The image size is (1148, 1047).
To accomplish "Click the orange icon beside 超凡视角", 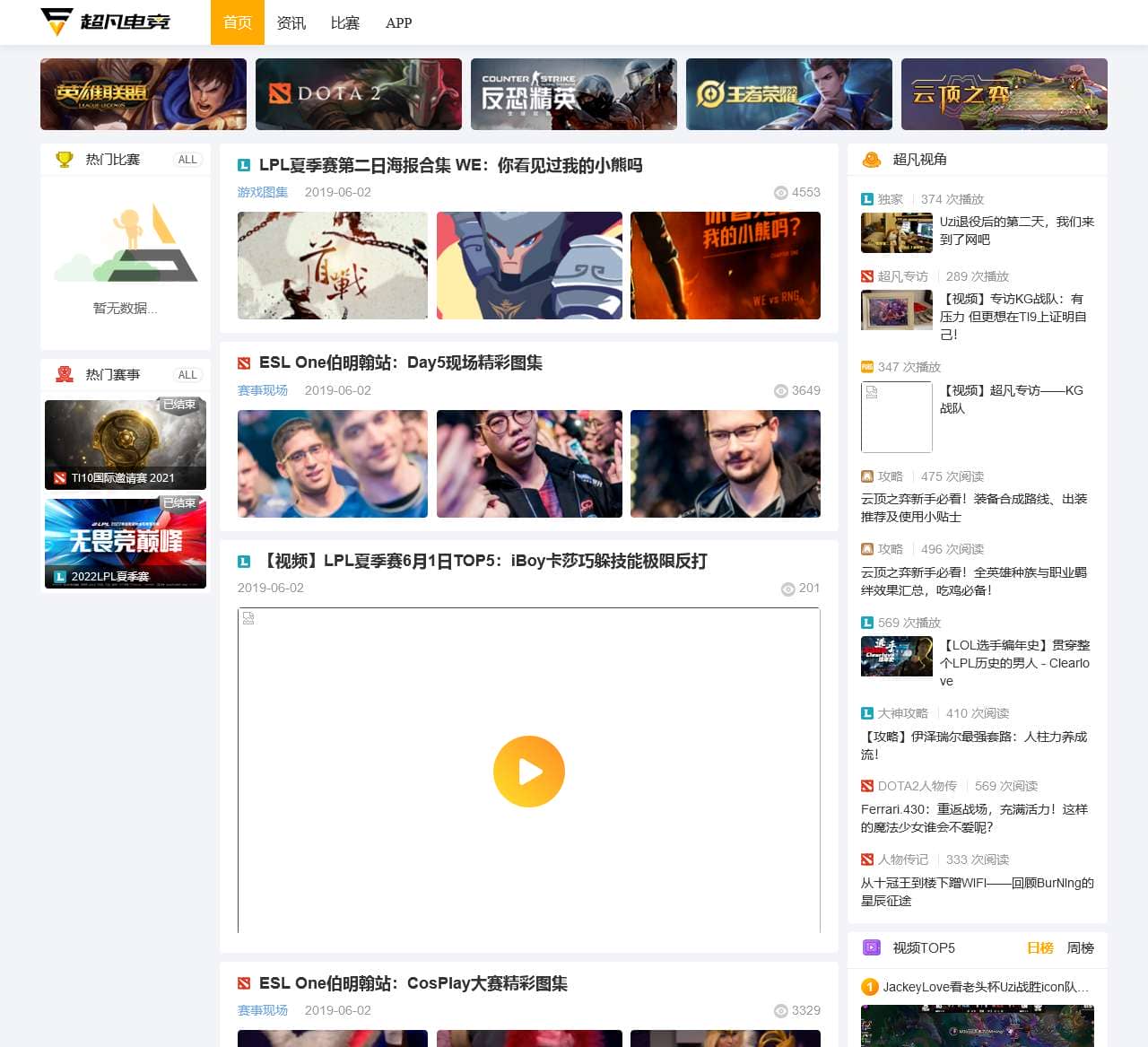I will pos(871,160).
